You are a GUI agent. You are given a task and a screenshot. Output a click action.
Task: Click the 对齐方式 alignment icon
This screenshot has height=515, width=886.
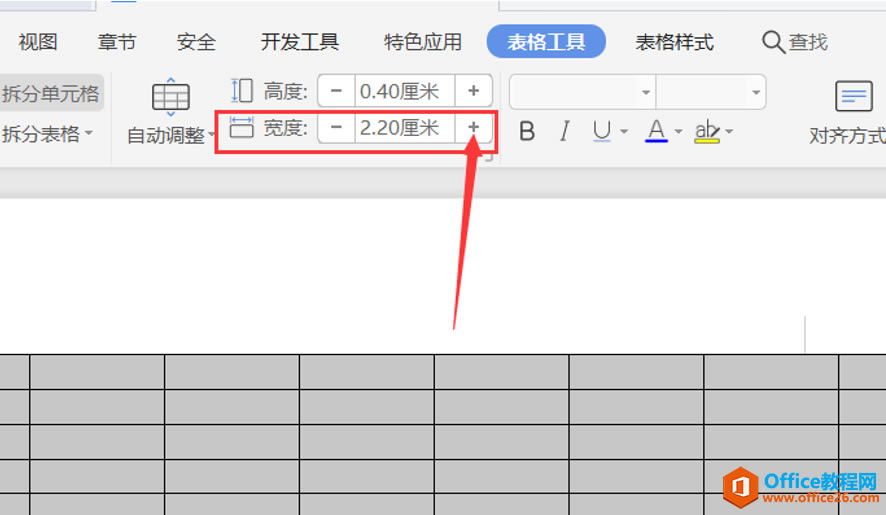(853, 96)
